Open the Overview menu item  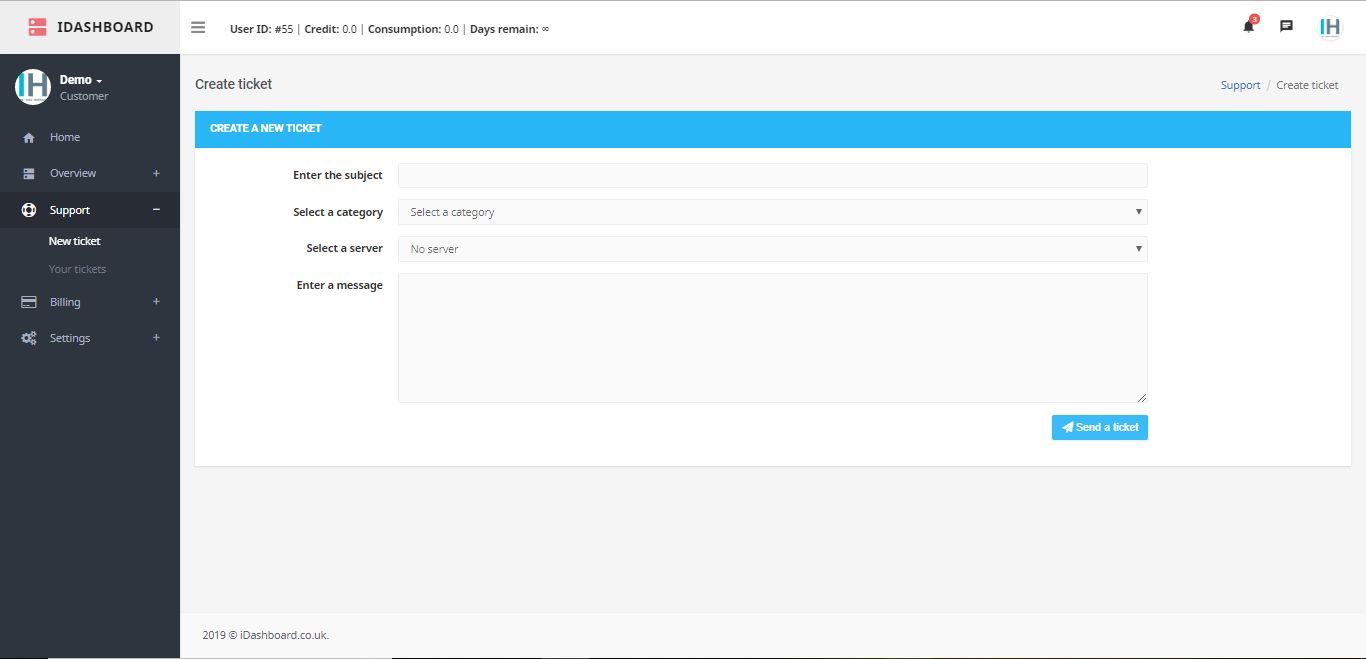click(x=73, y=173)
